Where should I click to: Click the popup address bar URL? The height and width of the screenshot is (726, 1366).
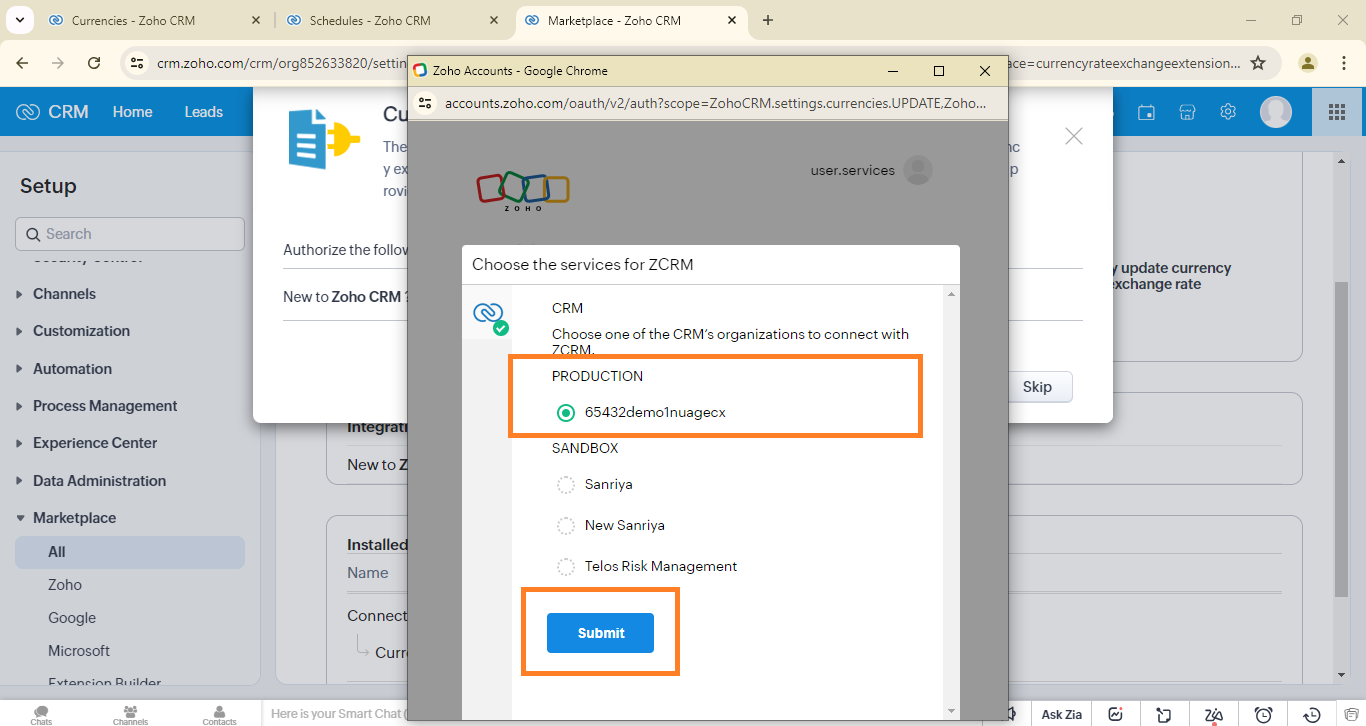coord(715,103)
